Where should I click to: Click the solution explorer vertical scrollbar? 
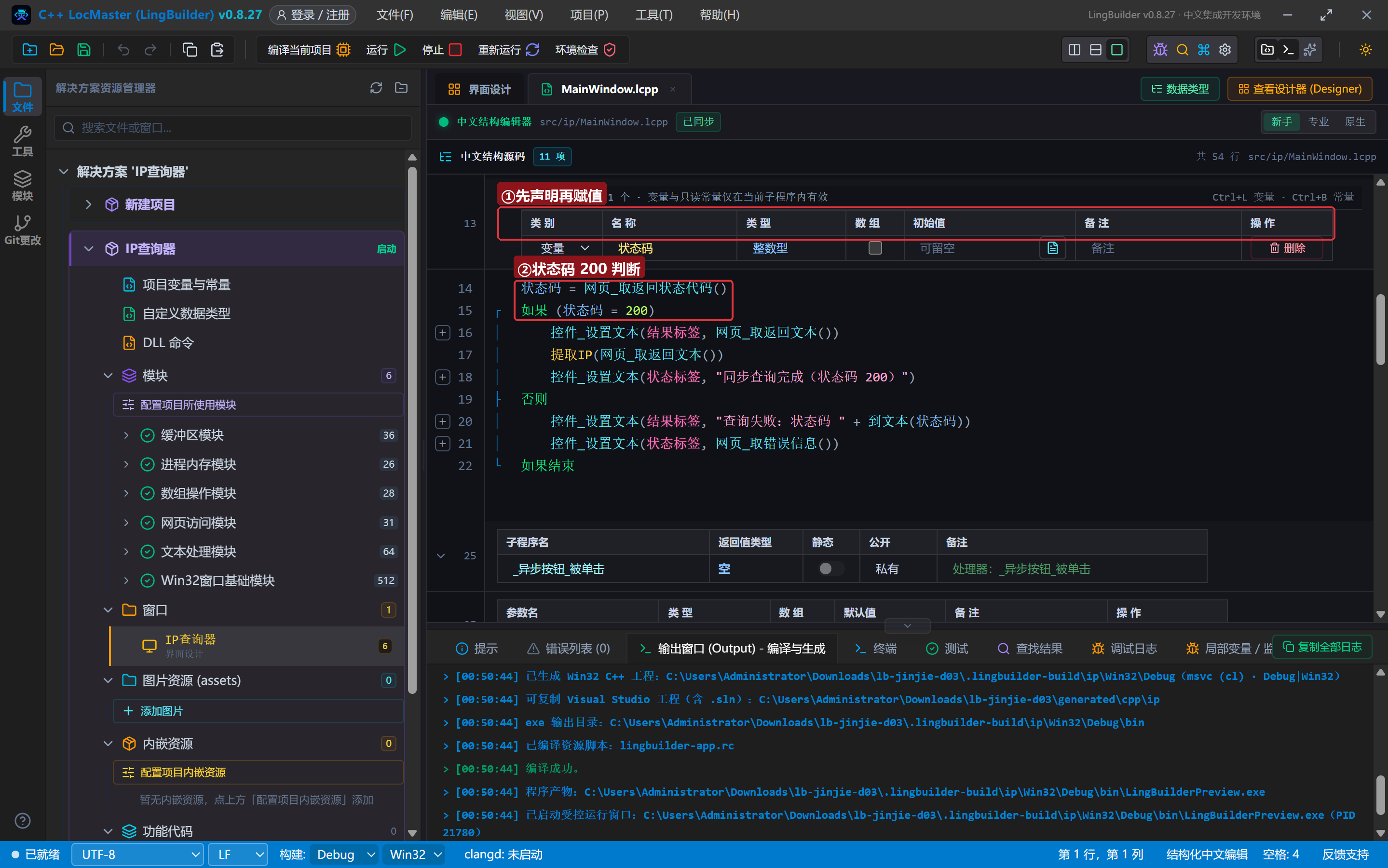coord(411,431)
